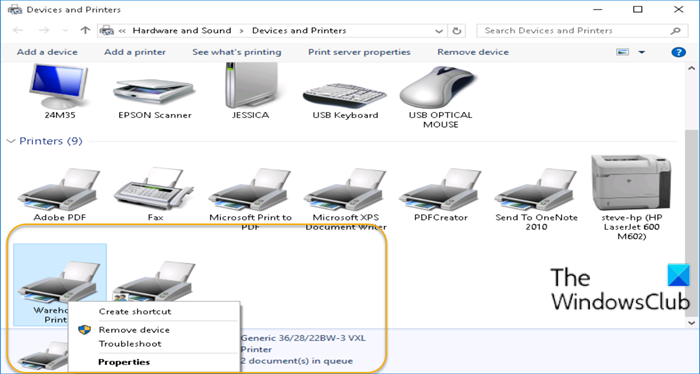The width and height of the screenshot is (700, 374).
Task: Choose Remove device from context menu
Action: pos(134,330)
